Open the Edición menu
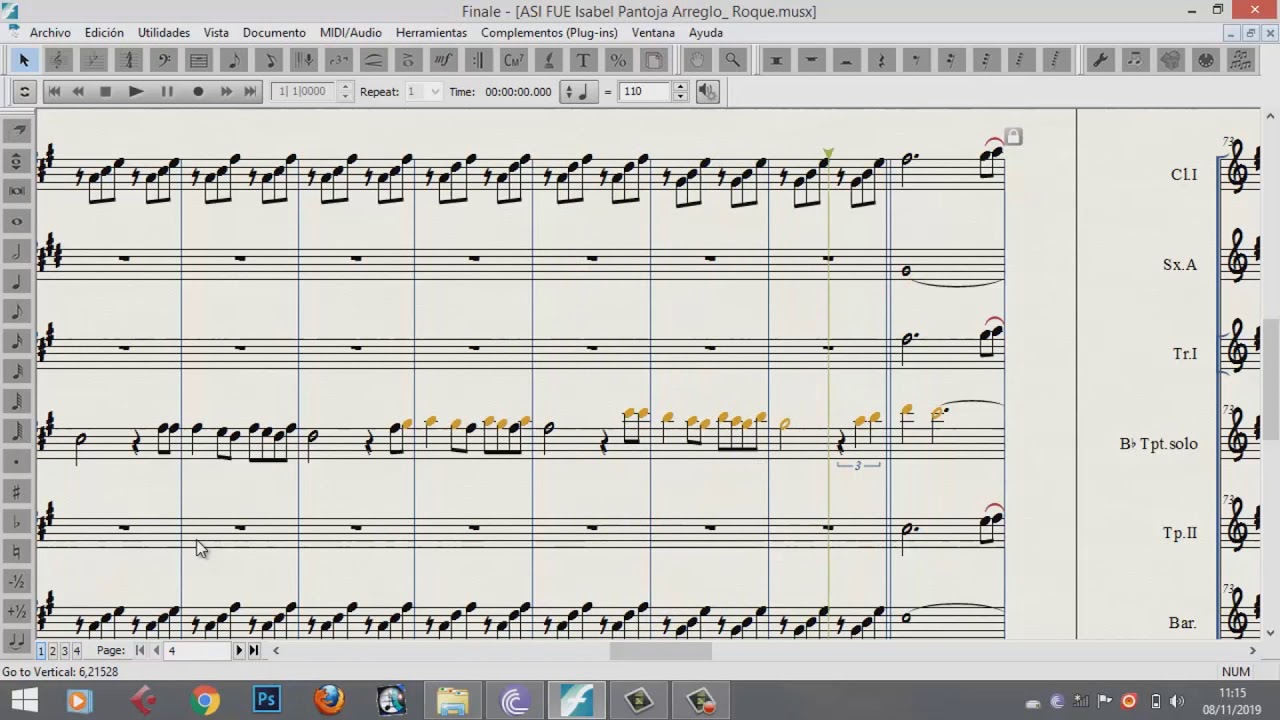 click(x=104, y=33)
